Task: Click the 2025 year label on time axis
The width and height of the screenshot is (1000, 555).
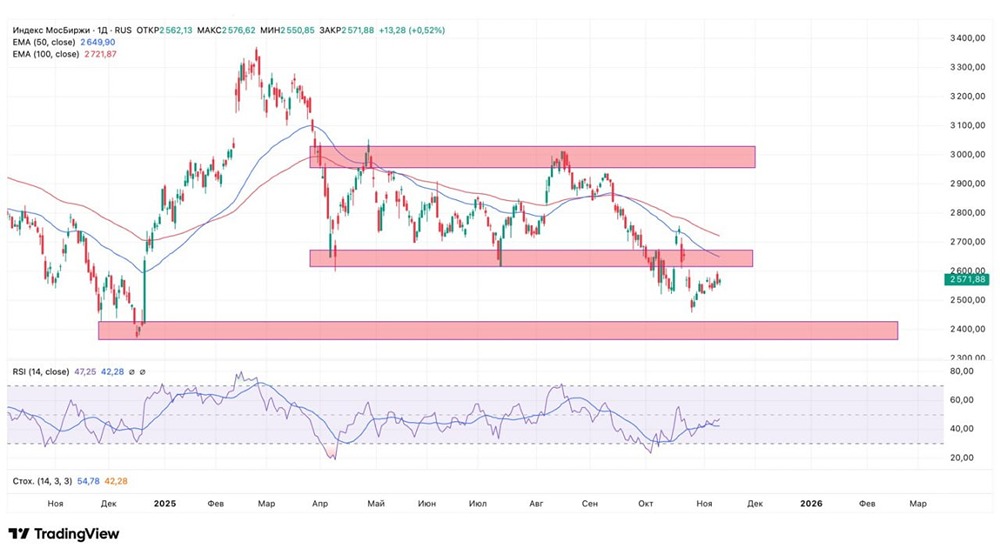Action: 165,503
